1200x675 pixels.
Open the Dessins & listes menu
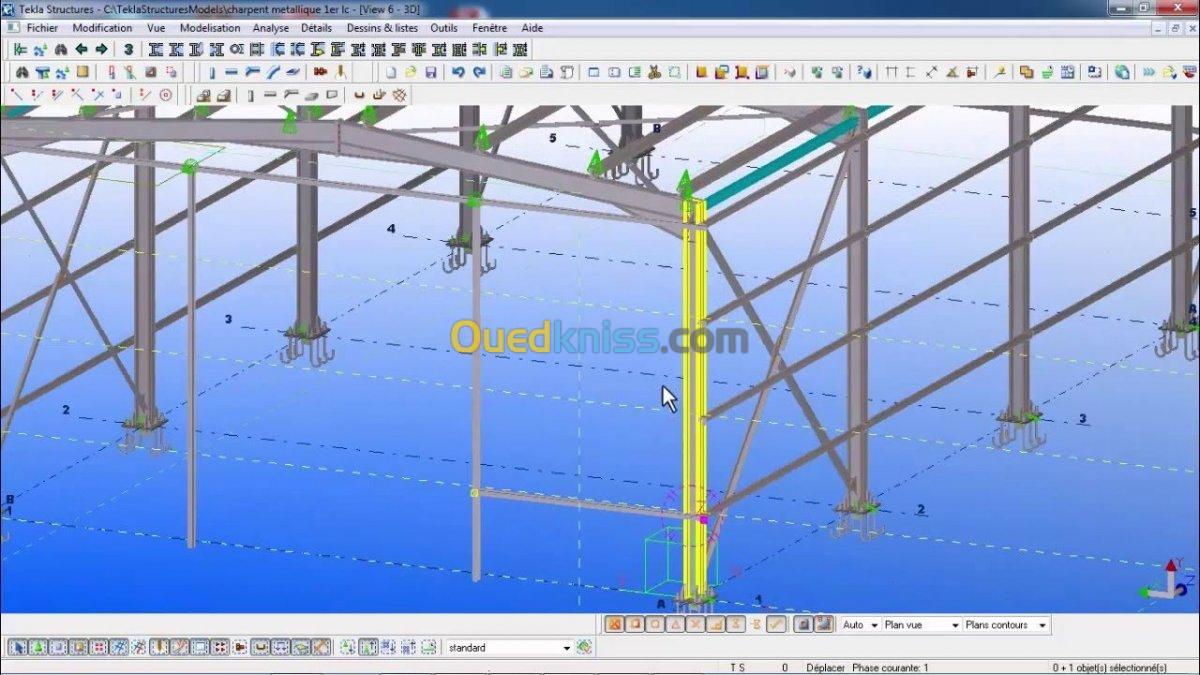(x=383, y=28)
